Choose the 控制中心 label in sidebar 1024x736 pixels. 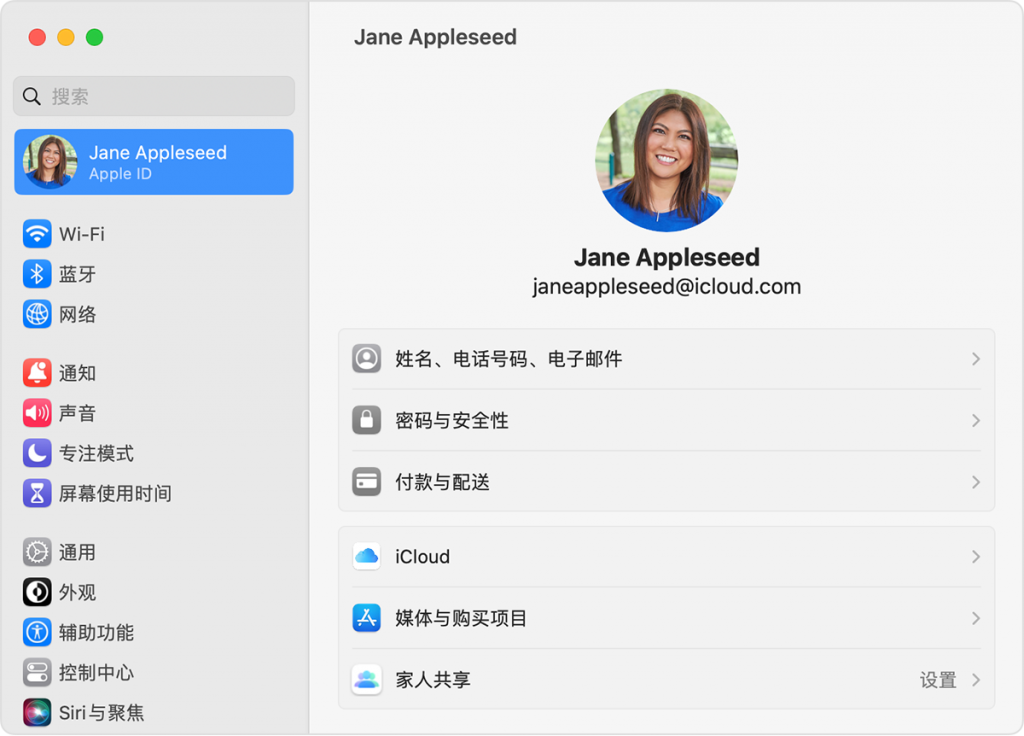pyautogui.click(x=96, y=673)
